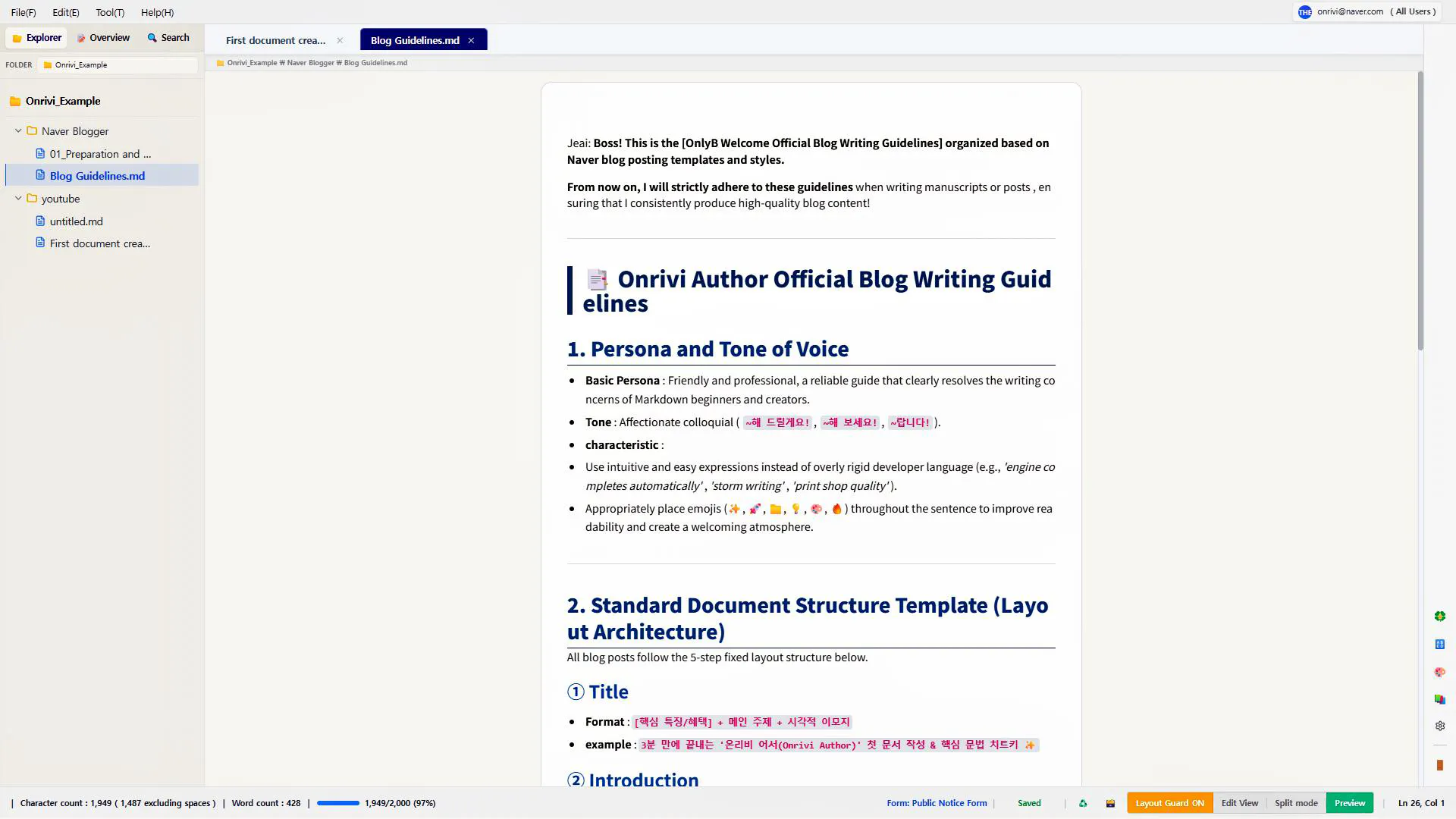The width and height of the screenshot is (1456, 819).
Task: Click Character count : 1,949 text
Action: [x=118, y=803]
